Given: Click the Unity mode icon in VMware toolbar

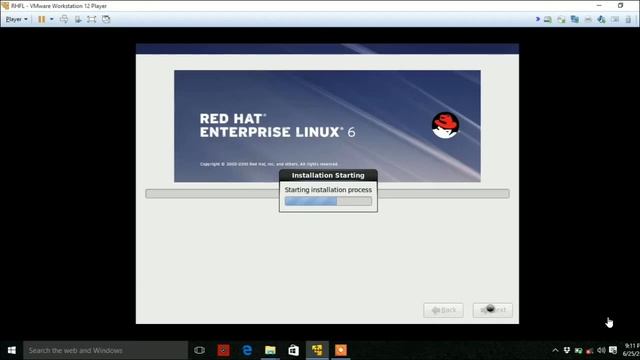Looking at the screenshot, I should [x=106, y=19].
